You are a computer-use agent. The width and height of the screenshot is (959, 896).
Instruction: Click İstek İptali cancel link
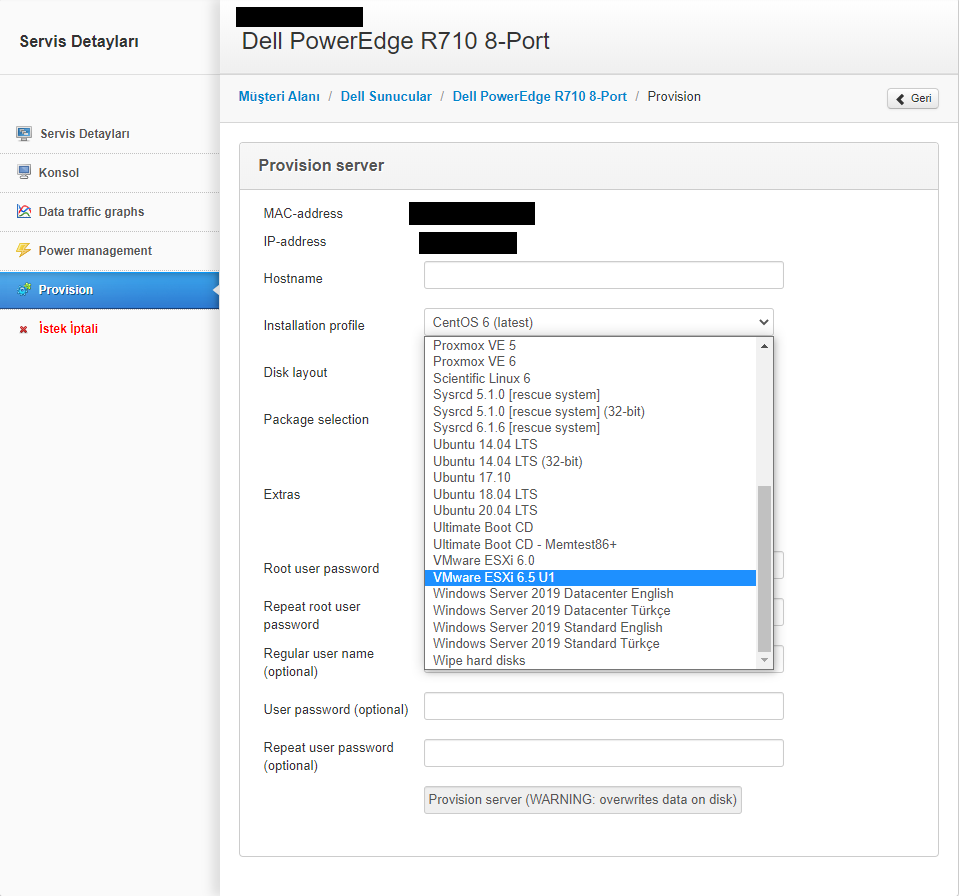[x=68, y=328]
